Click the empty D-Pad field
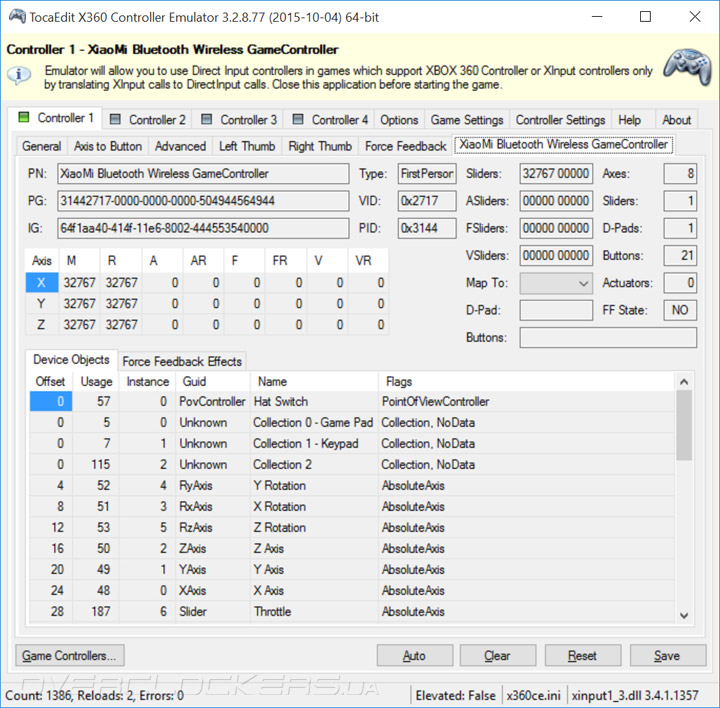 click(556, 310)
